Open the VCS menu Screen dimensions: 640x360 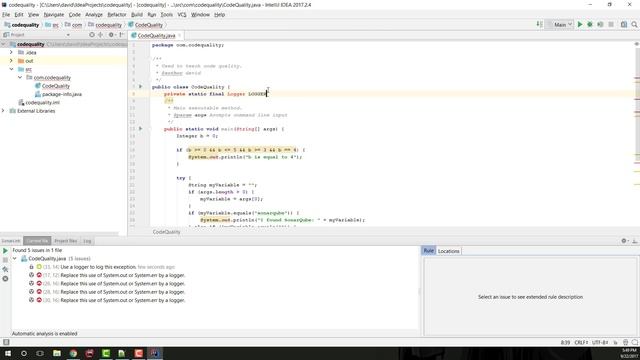pyautogui.click(x=182, y=15)
